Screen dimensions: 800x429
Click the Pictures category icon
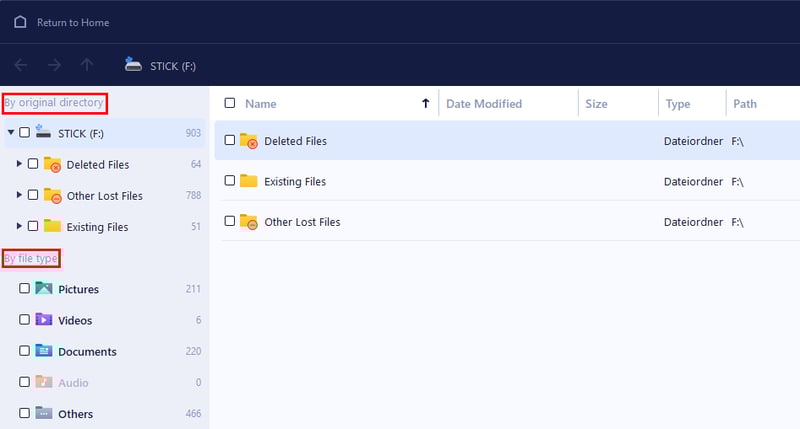point(44,288)
